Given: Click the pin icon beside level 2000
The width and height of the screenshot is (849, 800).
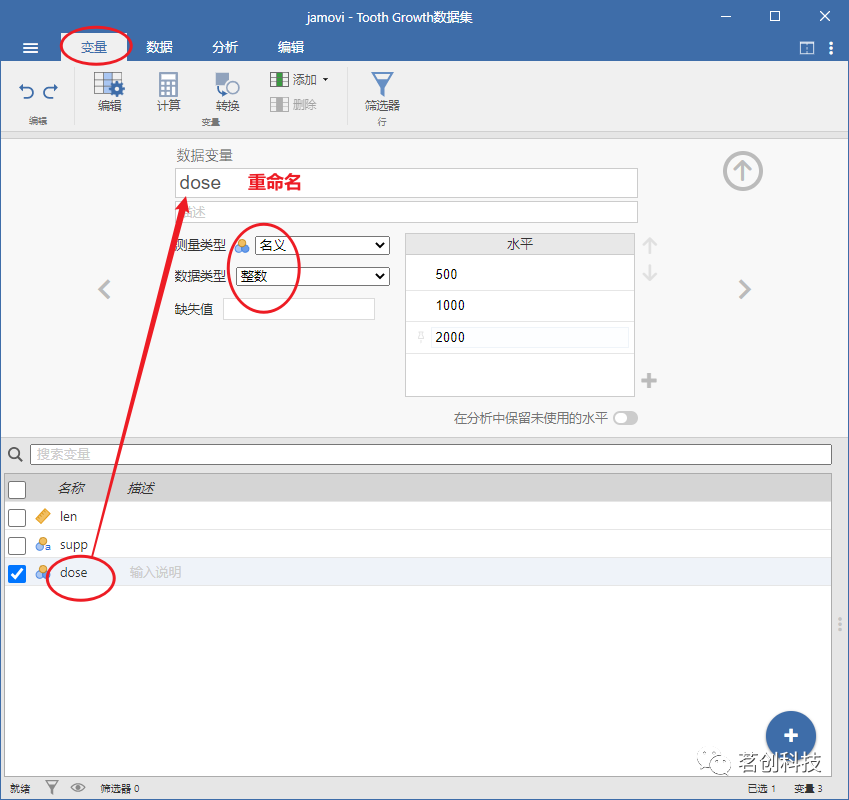Looking at the screenshot, I should (x=421, y=337).
